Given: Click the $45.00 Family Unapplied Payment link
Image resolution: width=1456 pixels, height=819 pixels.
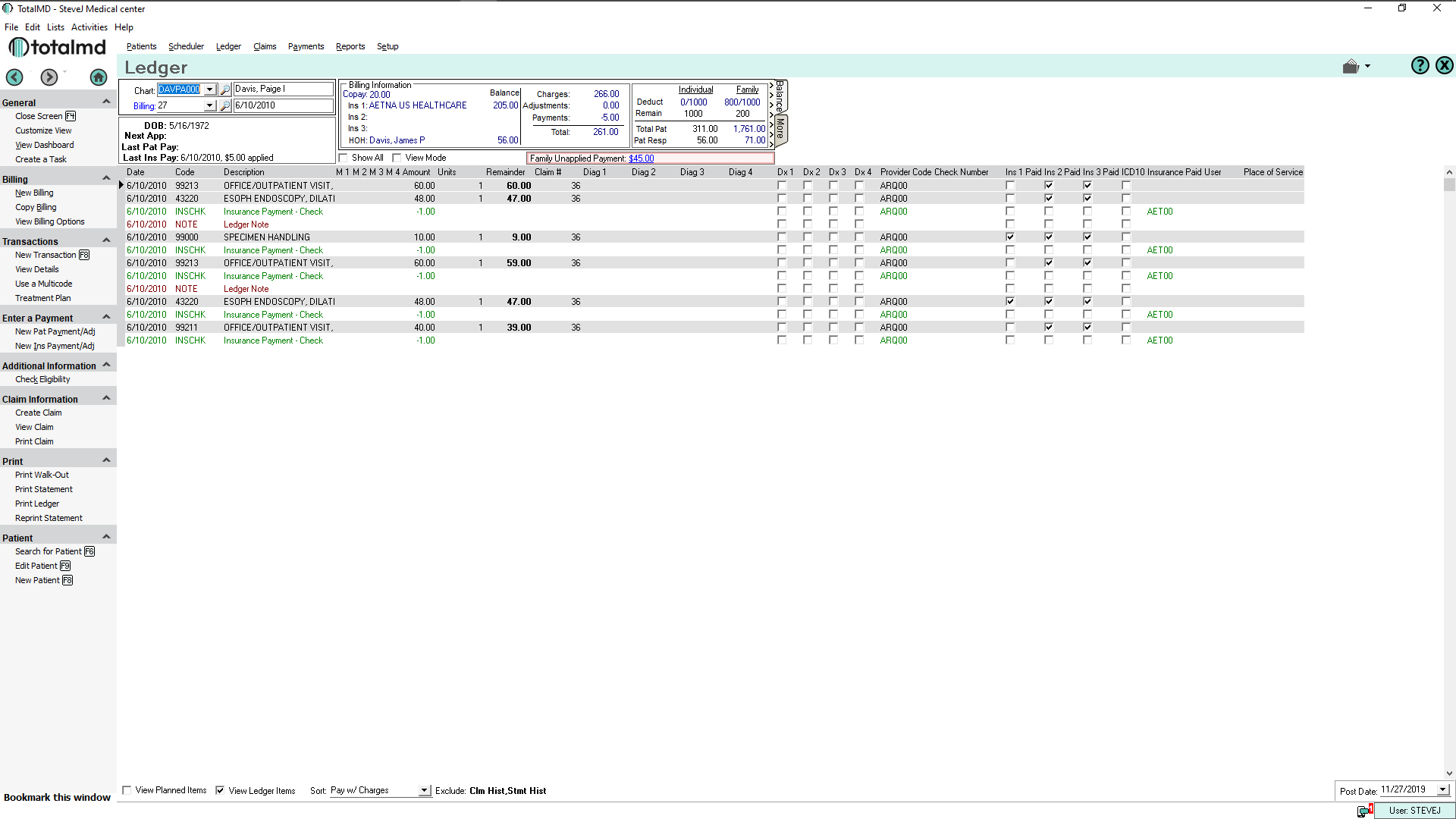Looking at the screenshot, I should pyautogui.click(x=641, y=158).
